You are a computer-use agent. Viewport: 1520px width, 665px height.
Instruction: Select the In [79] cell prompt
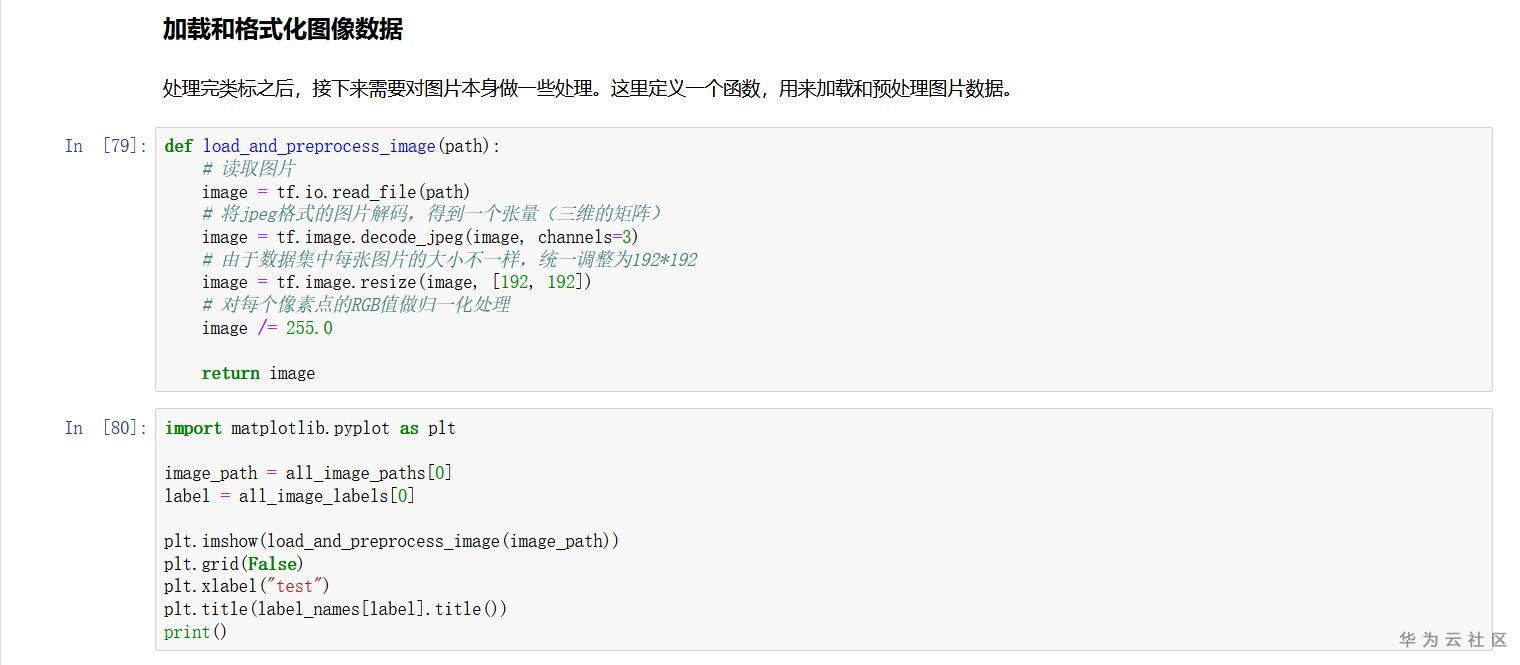click(x=104, y=146)
